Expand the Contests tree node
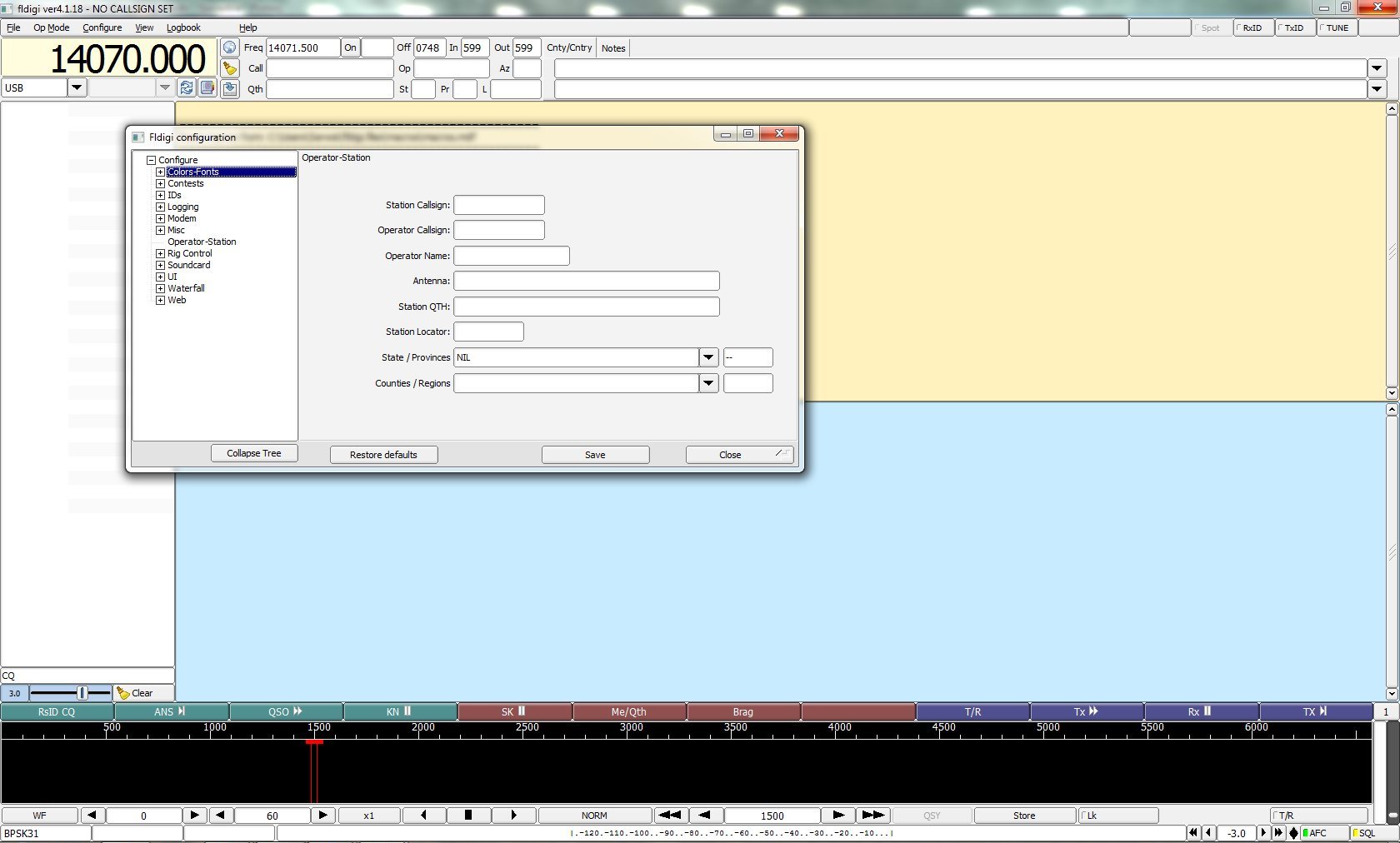 160,184
